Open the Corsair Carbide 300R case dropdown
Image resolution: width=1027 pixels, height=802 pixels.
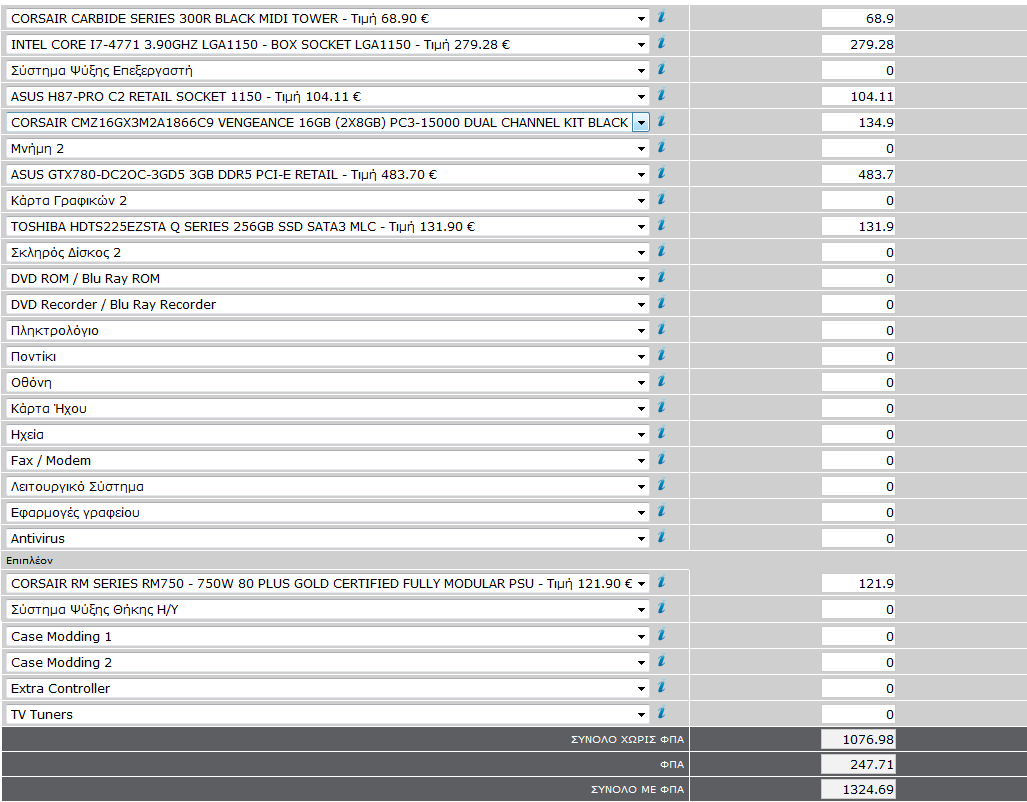(x=327, y=18)
